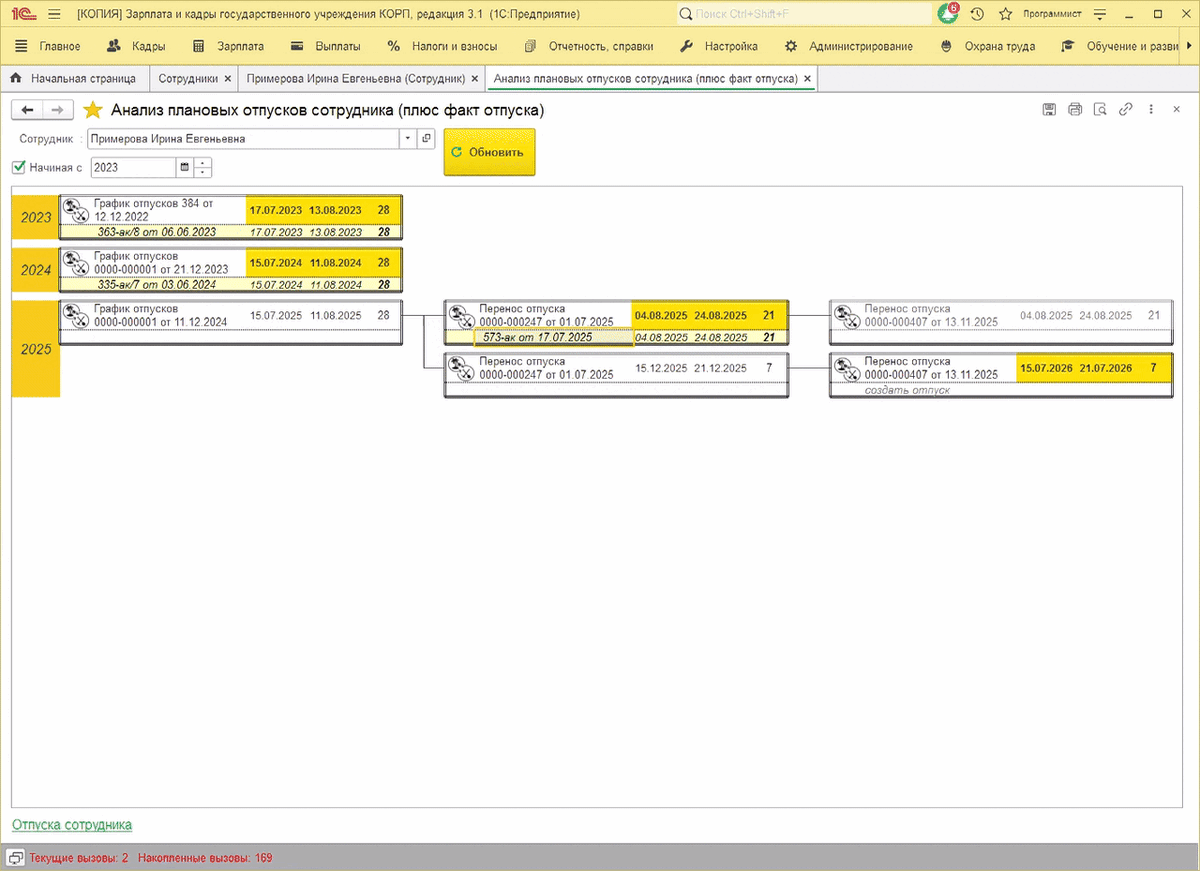Print the report with the printer icon
The image size is (1200, 871).
pyautogui.click(x=1075, y=110)
